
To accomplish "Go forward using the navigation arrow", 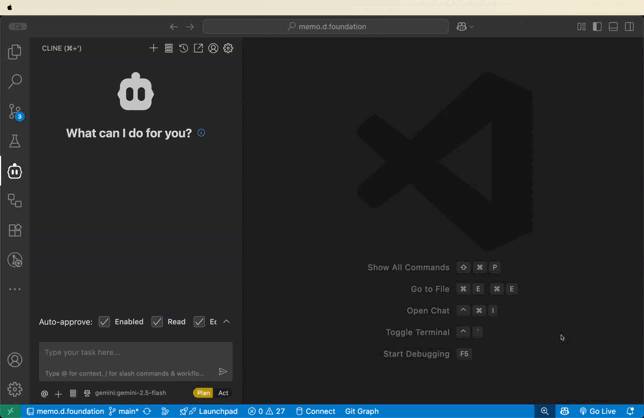I will [x=190, y=27].
